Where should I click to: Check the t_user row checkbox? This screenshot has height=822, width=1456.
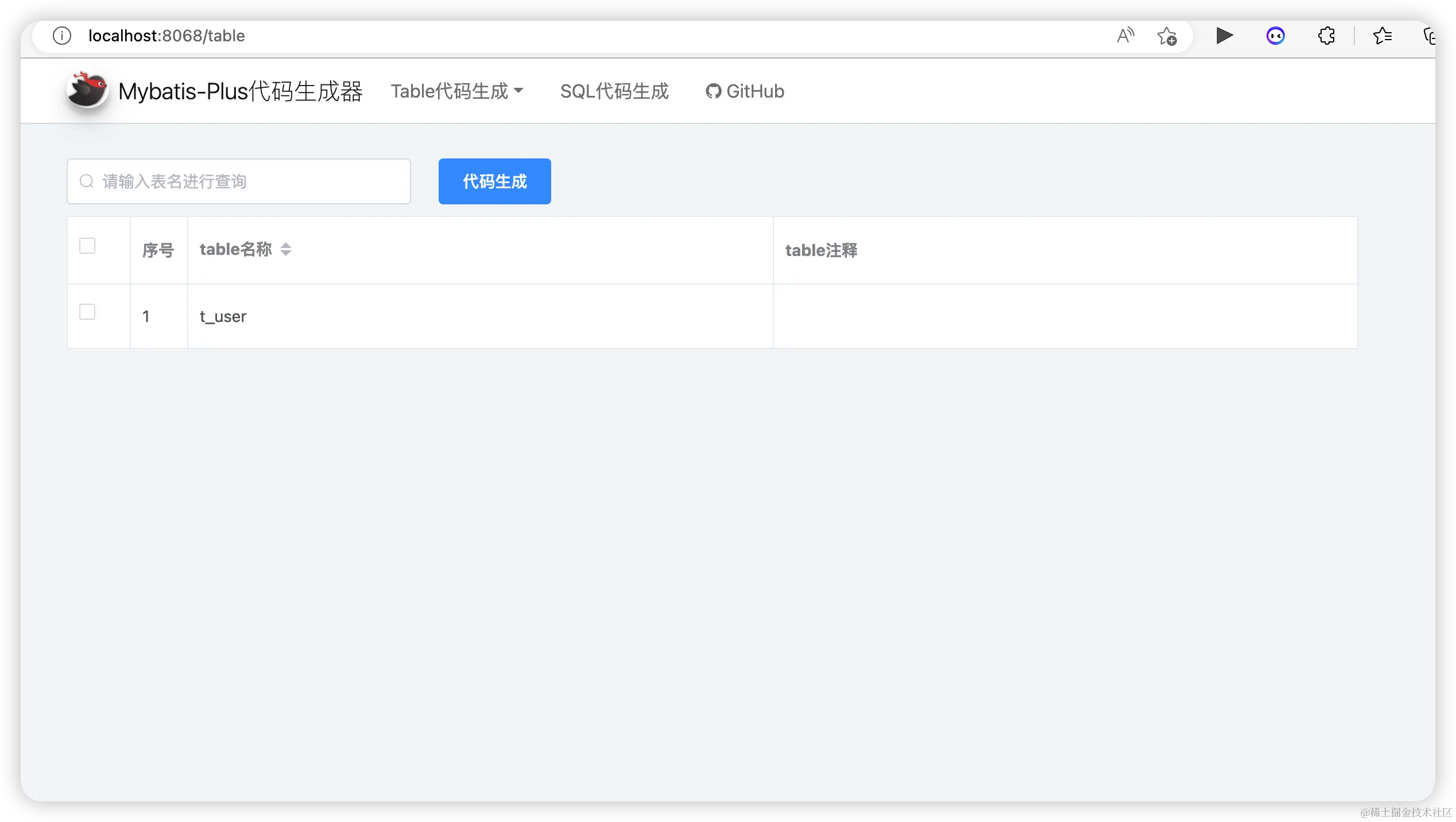pos(87,312)
